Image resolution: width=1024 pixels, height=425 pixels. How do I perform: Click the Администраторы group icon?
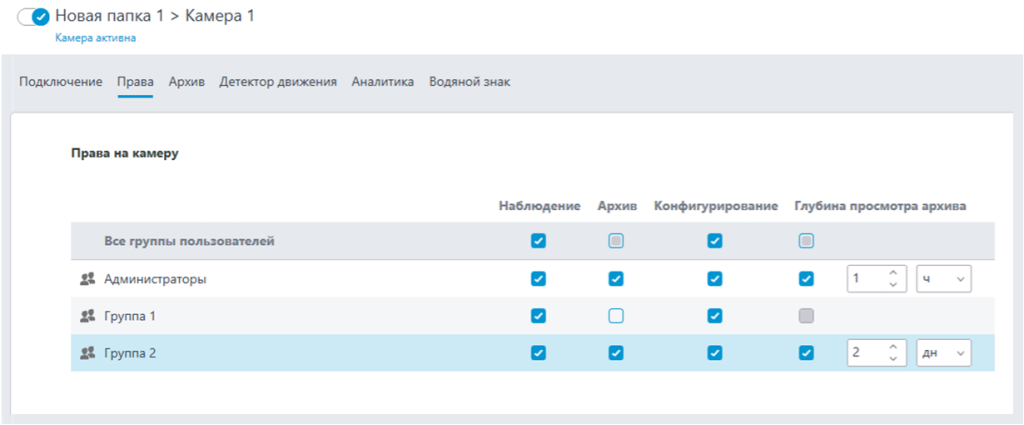click(86, 280)
